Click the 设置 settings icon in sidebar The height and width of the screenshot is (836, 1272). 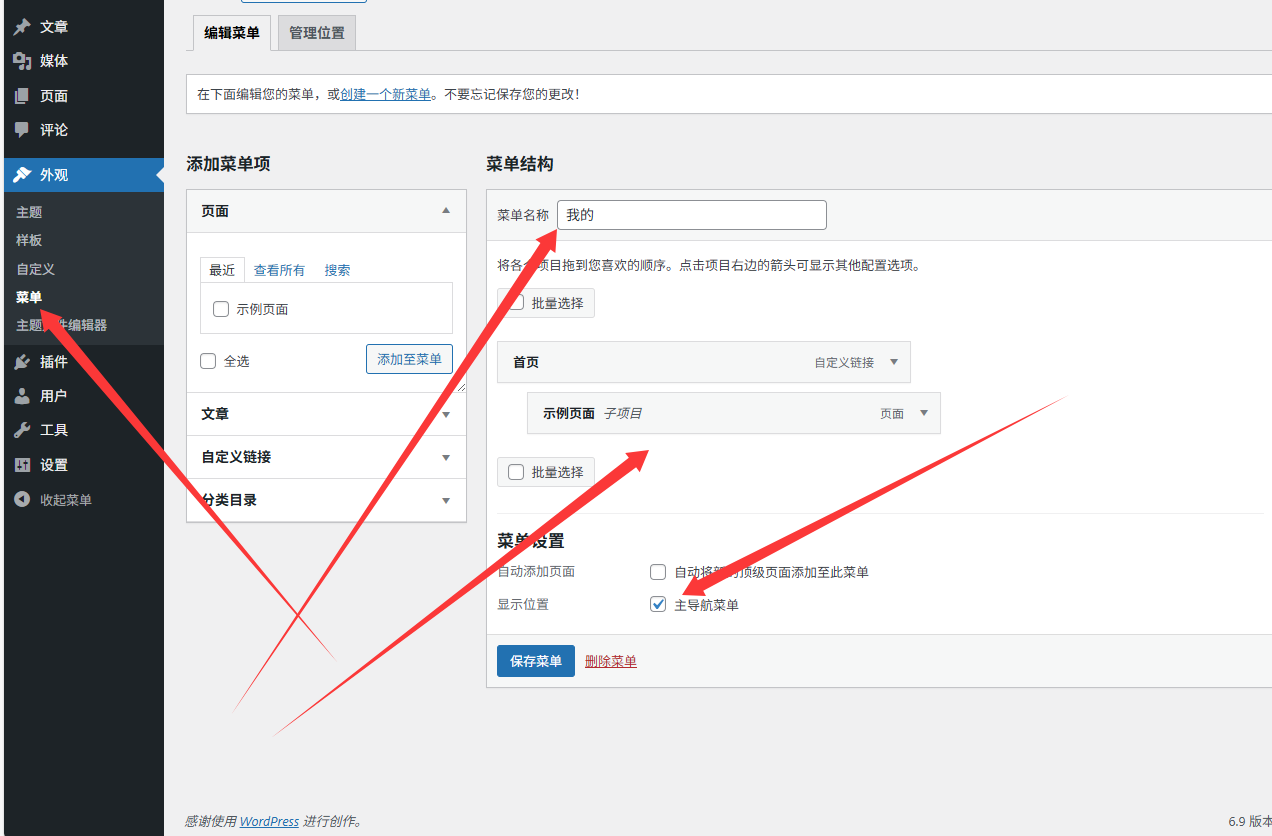[x=22, y=465]
